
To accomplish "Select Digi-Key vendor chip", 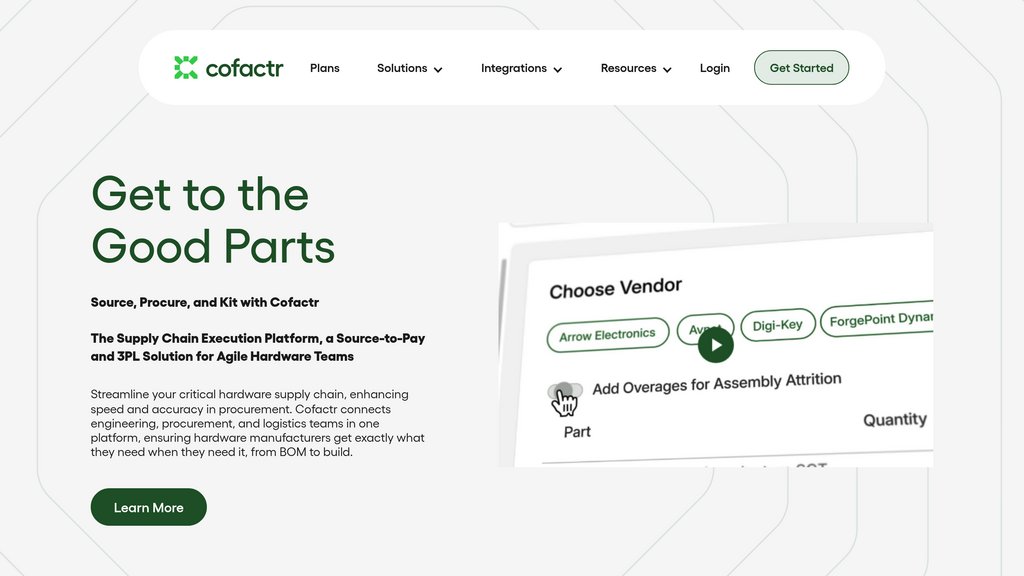I will click(x=777, y=325).
